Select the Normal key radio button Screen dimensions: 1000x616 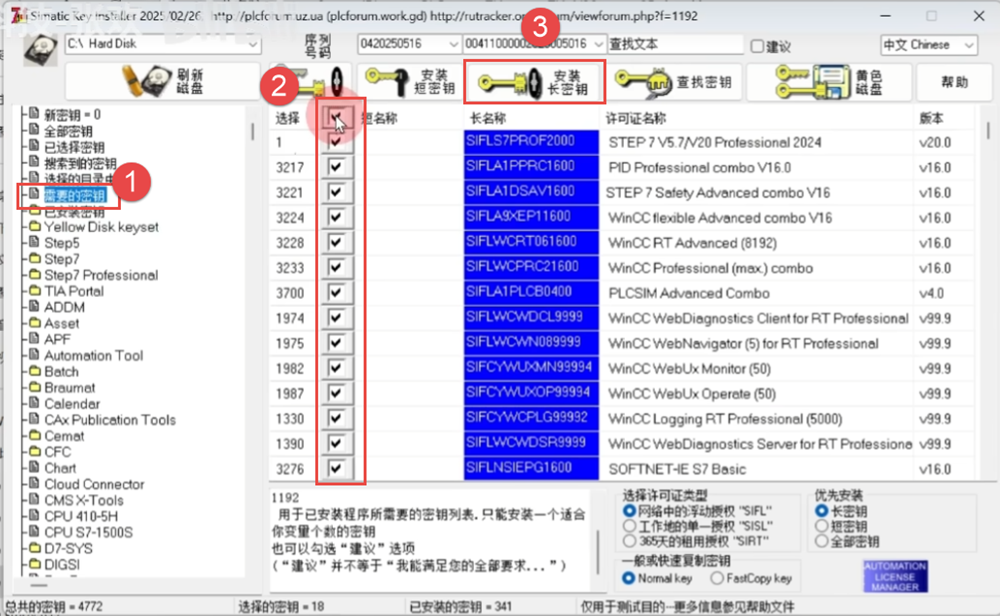(628, 578)
